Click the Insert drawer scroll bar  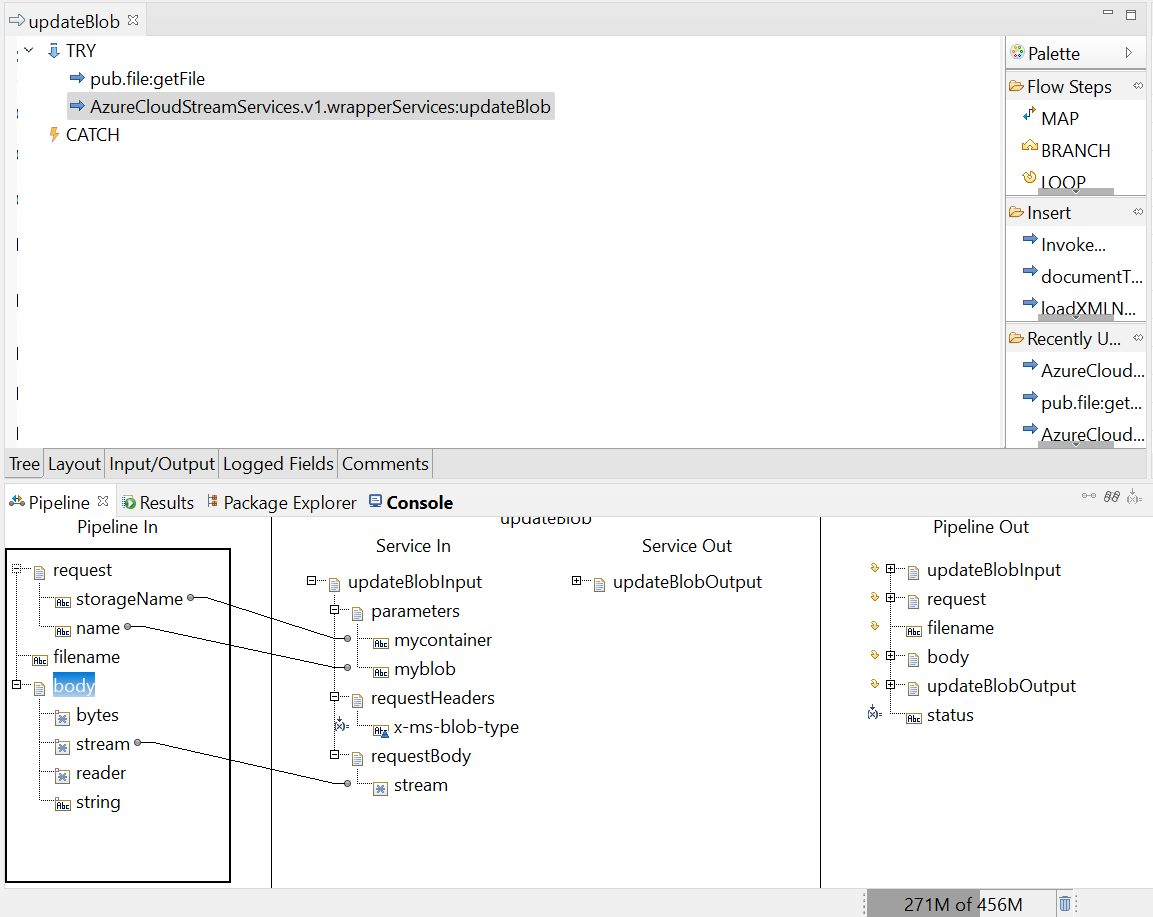pyautogui.click(x=1075, y=318)
